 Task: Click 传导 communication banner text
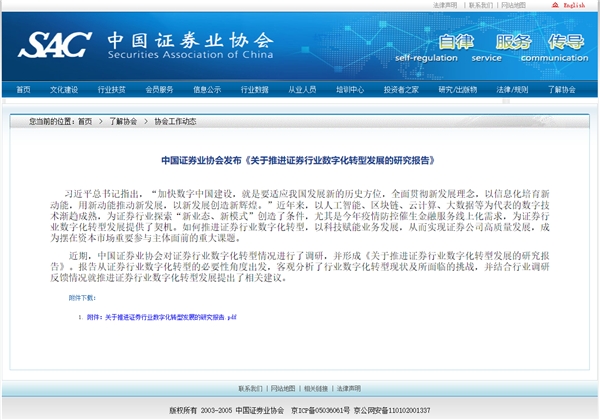tap(555, 48)
